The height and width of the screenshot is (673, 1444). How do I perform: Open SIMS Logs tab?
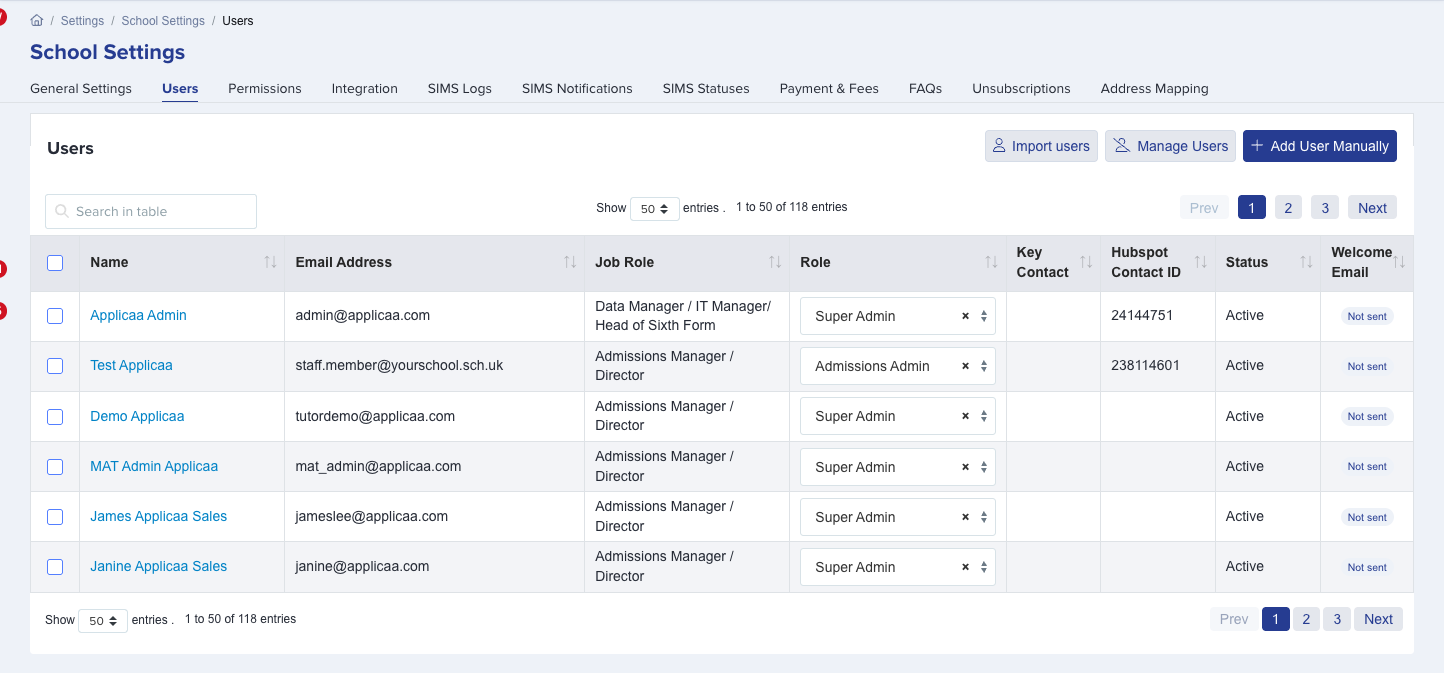point(460,88)
